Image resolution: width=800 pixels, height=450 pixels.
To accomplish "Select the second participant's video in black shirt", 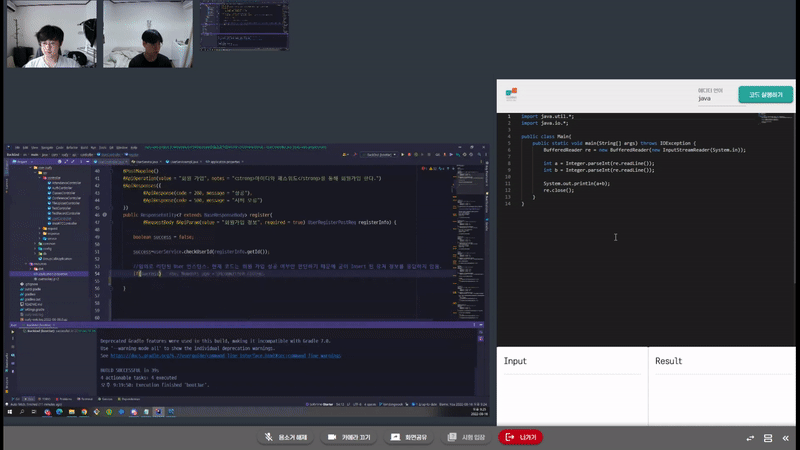I will [148, 34].
